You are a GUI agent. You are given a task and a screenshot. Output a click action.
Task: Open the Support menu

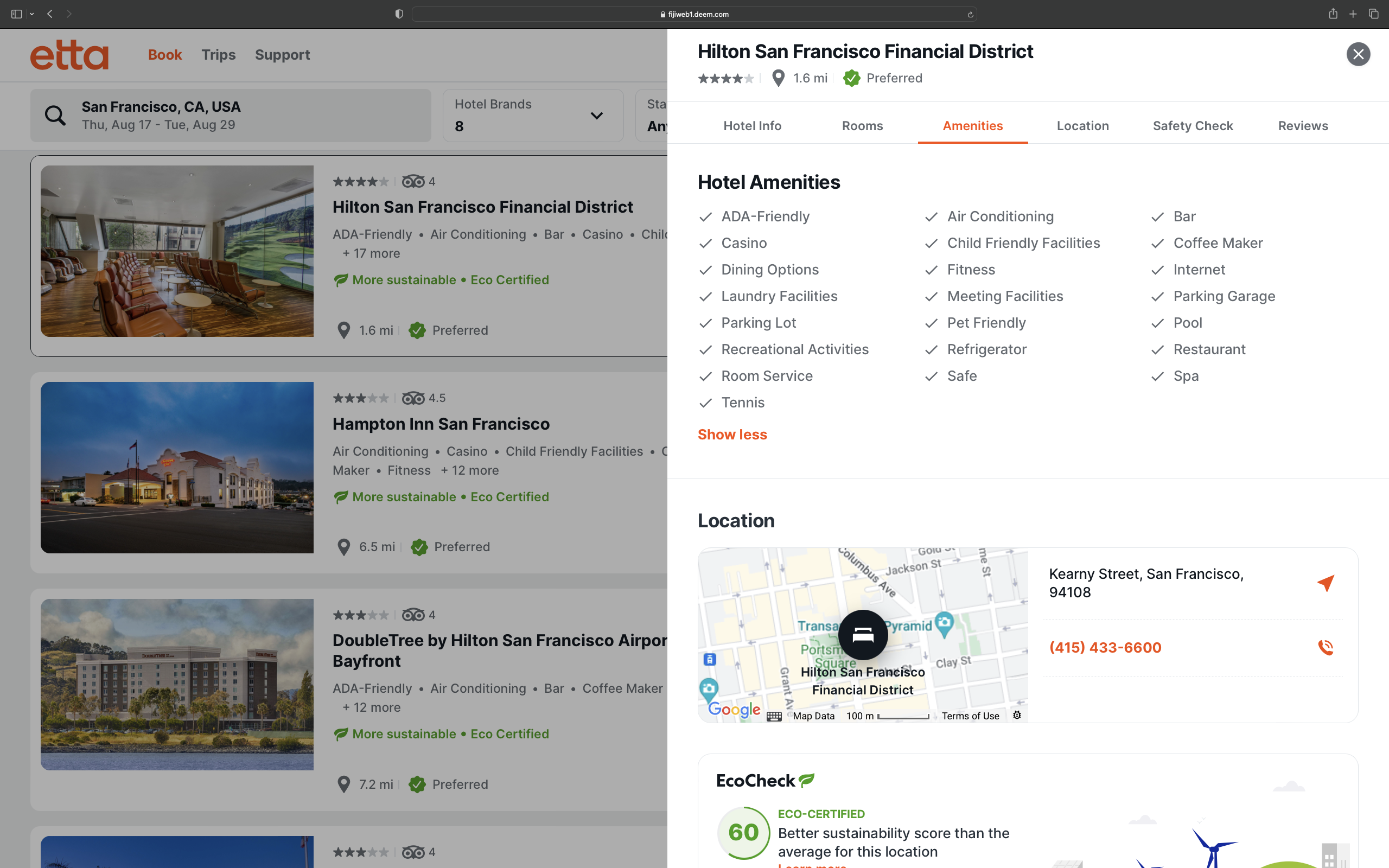pos(282,55)
